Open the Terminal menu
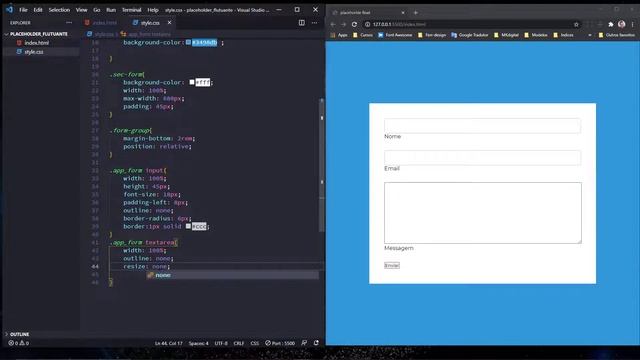640x360 pixels. (x=131, y=10)
